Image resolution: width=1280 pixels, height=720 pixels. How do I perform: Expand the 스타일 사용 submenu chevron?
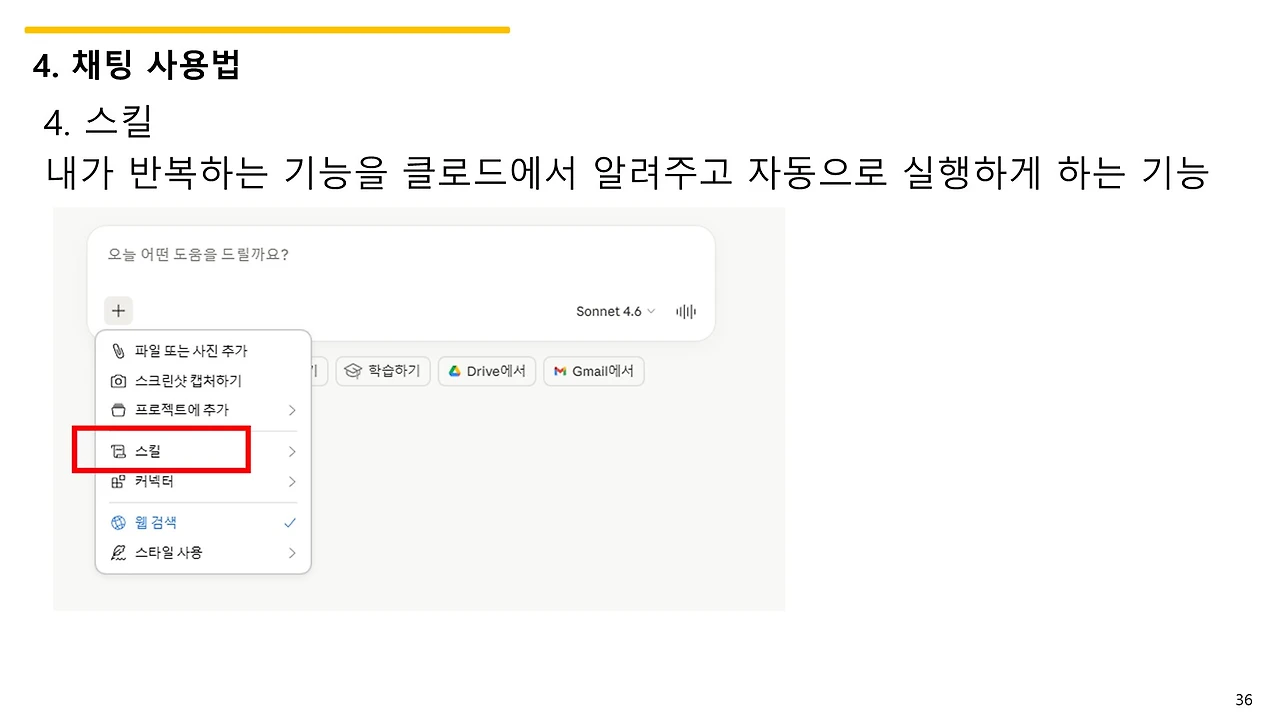[x=292, y=553]
